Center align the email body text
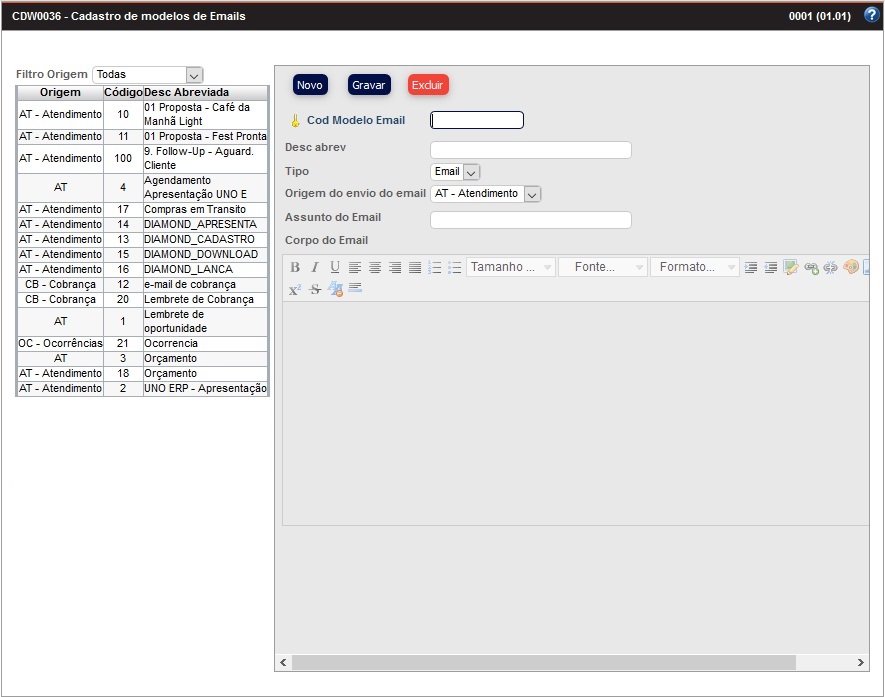The height and width of the screenshot is (697, 885). [375, 267]
